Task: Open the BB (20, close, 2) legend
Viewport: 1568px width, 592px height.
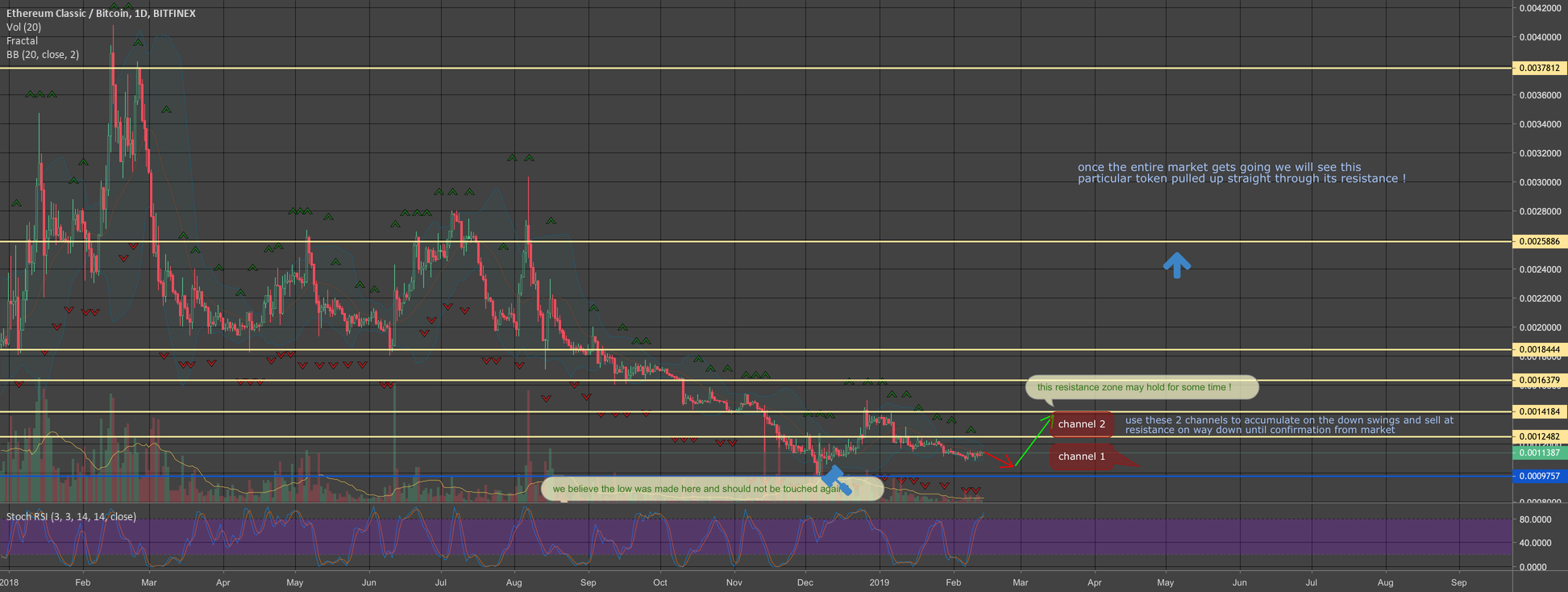Action: [43, 55]
